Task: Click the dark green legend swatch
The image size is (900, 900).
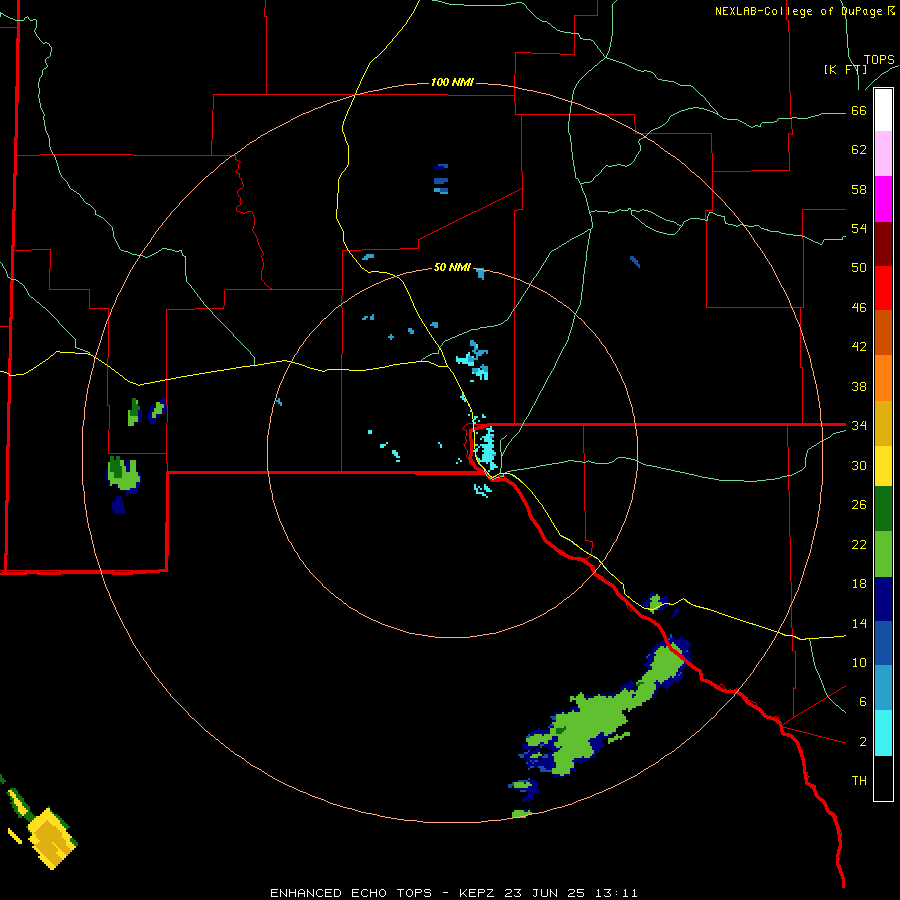Action: click(x=883, y=509)
